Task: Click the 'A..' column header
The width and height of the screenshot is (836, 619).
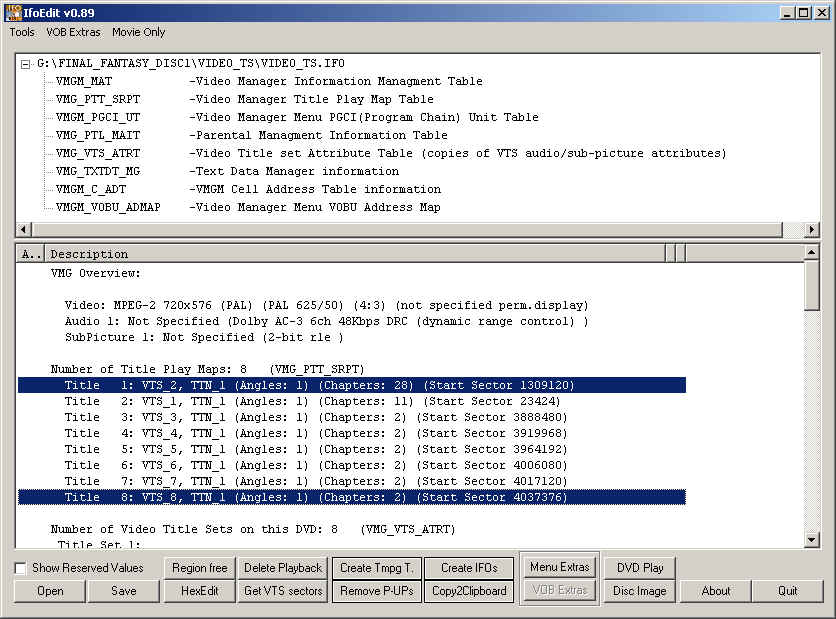Action: click(30, 254)
